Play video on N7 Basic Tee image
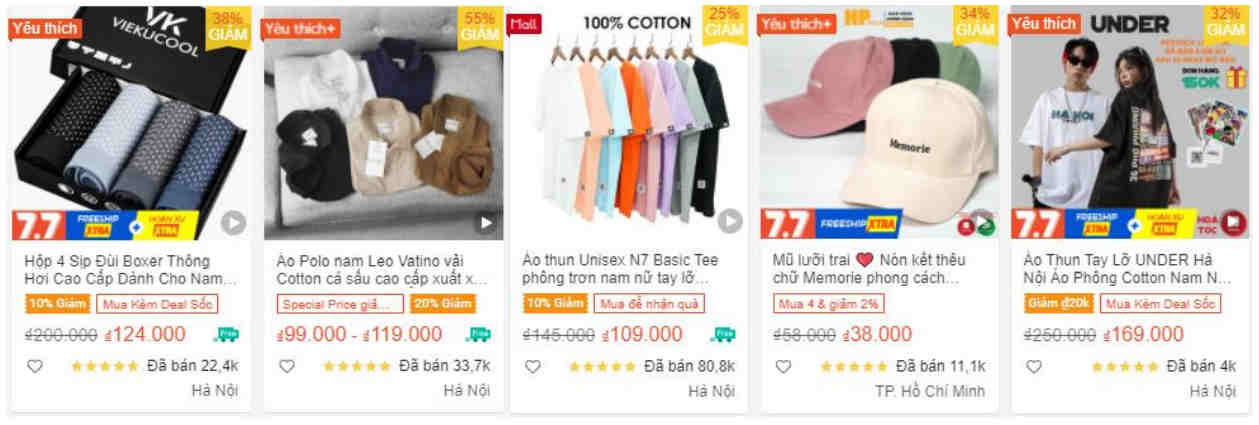This screenshot has width=1259, height=425. pyautogui.click(x=730, y=221)
